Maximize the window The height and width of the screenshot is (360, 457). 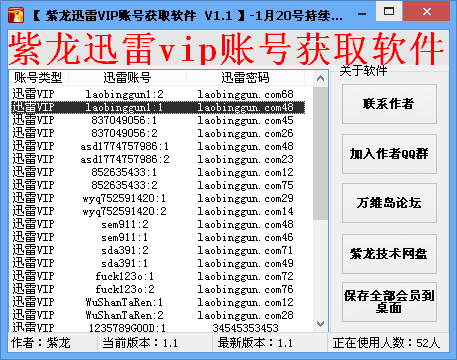pos(389,11)
